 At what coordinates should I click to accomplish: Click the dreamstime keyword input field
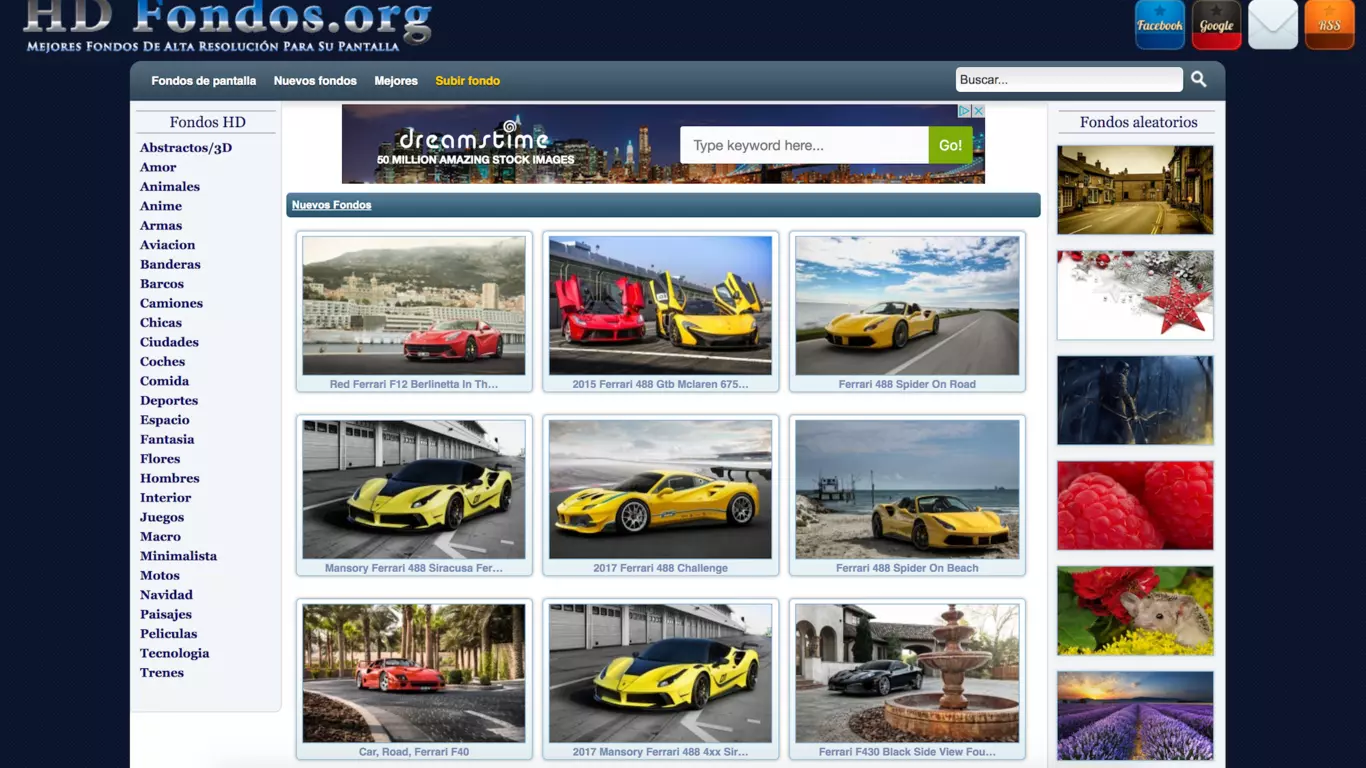click(804, 146)
